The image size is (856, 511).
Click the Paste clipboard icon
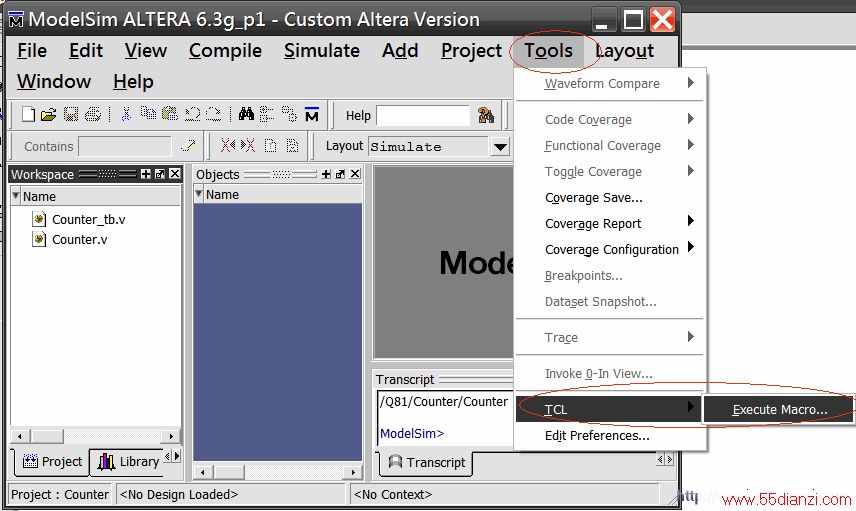[170, 114]
